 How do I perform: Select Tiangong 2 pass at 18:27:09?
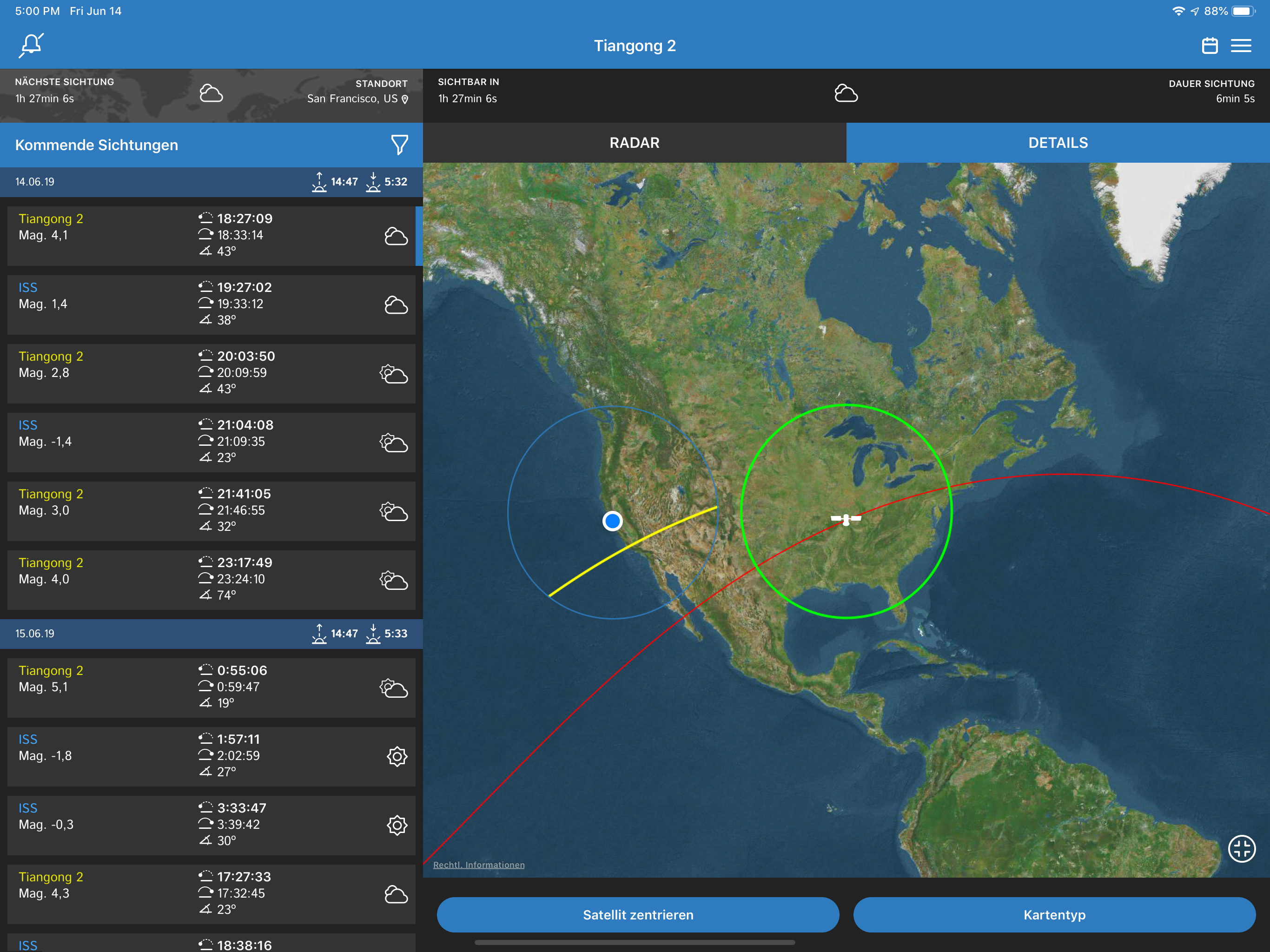pyautogui.click(x=212, y=236)
